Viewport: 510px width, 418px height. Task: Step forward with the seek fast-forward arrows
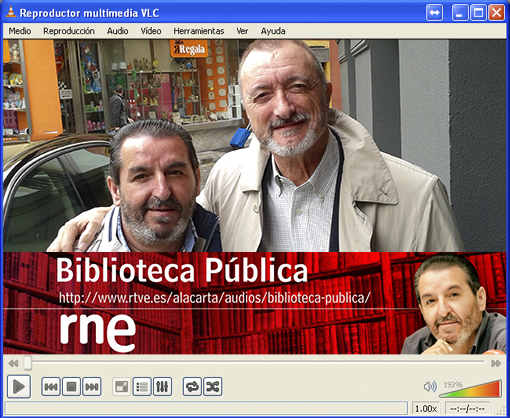pos(496,363)
